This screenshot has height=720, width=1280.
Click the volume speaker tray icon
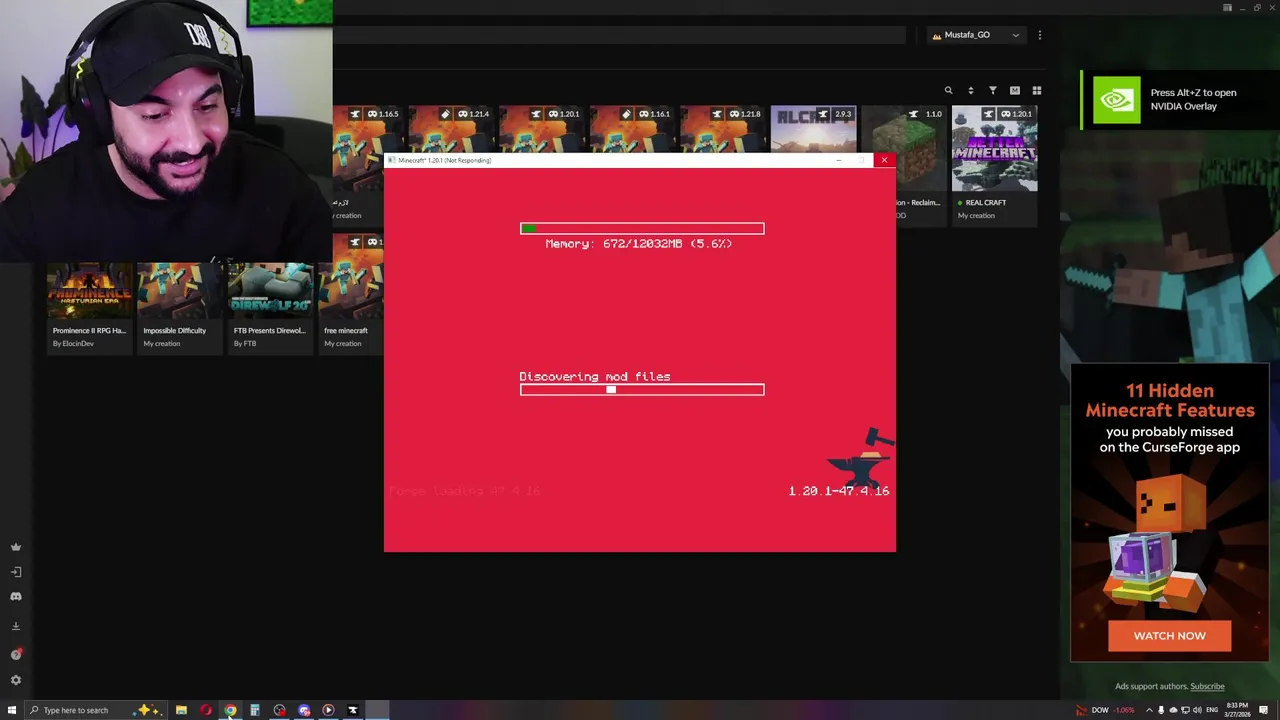[1198, 710]
